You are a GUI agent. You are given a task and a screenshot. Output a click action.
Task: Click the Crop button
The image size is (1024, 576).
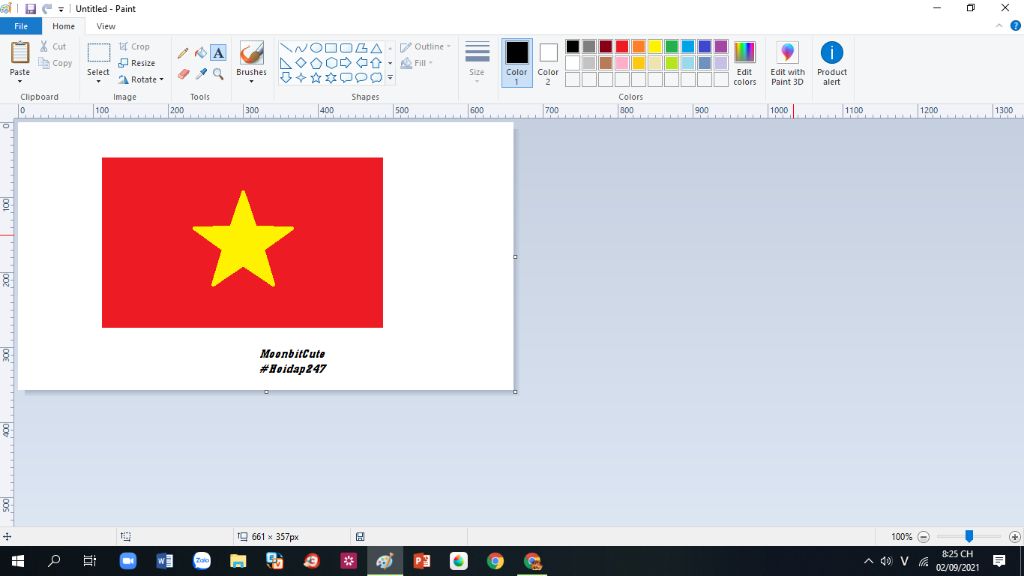click(x=134, y=46)
